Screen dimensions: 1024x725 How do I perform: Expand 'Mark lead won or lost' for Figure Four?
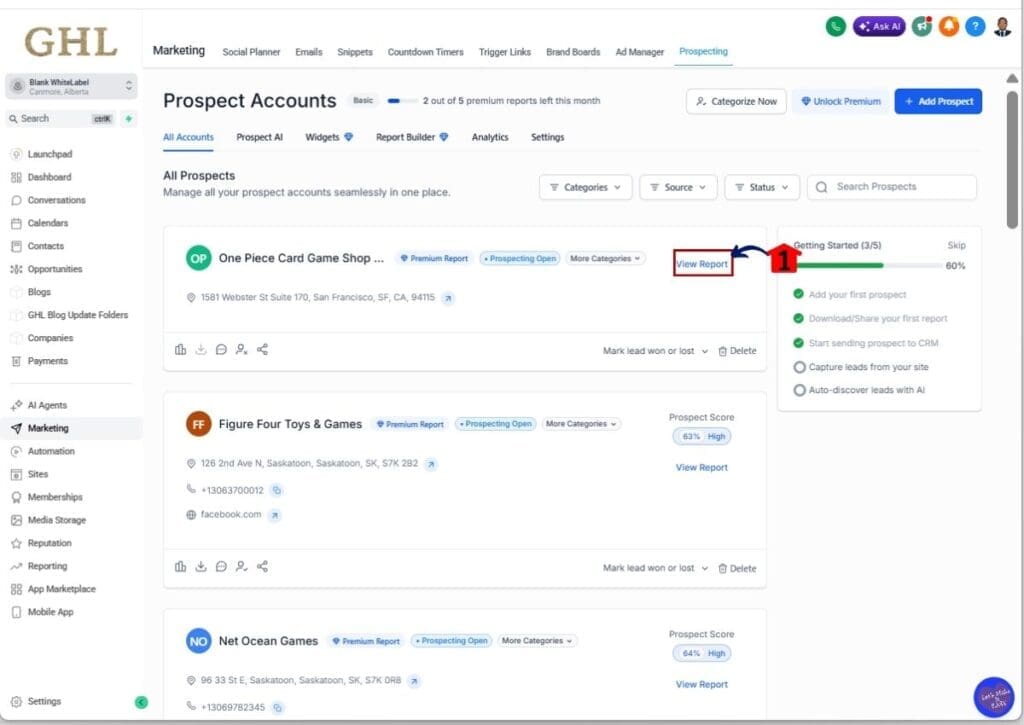[x=655, y=568]
